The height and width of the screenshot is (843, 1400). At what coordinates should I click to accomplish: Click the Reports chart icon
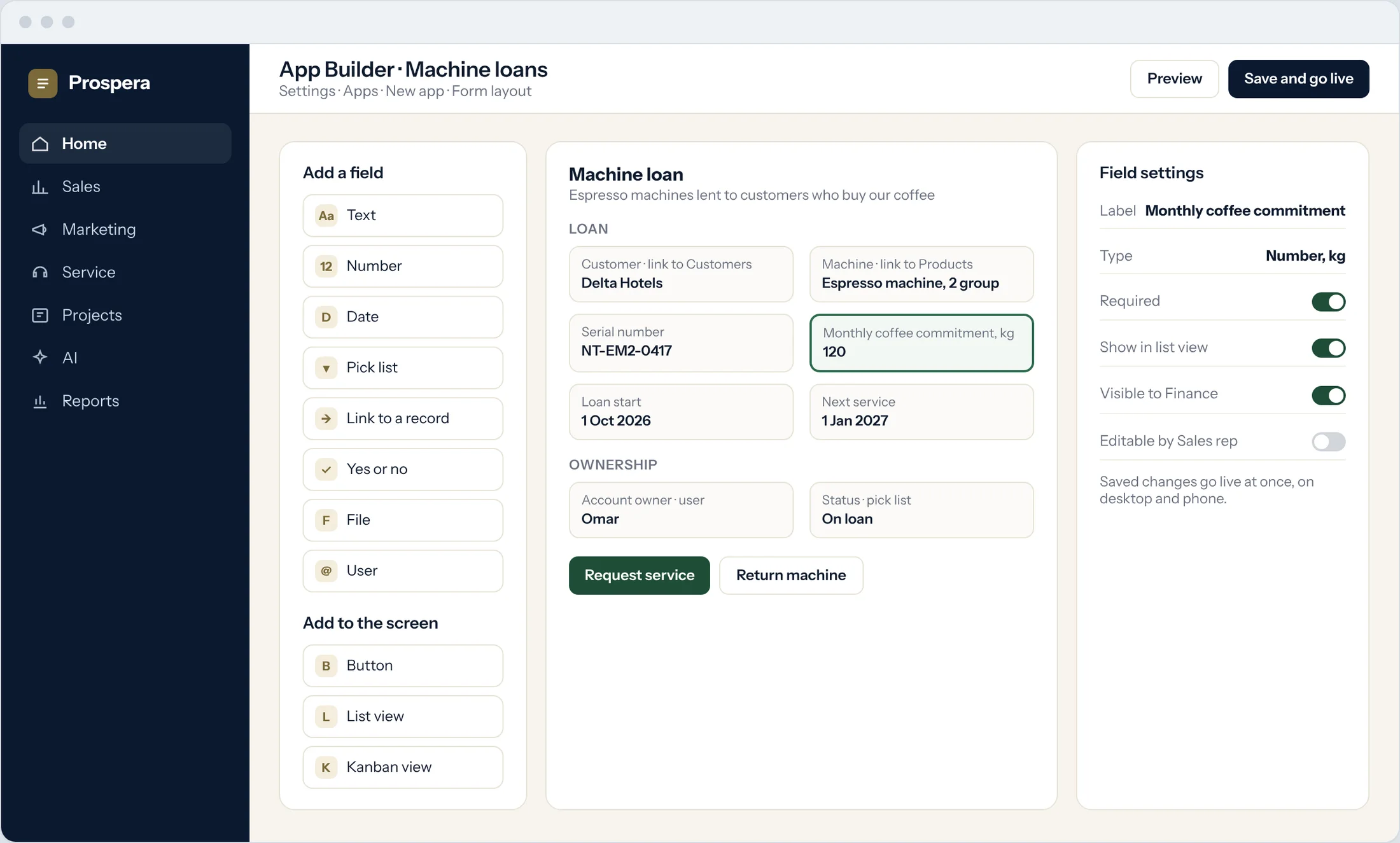pos(40,401)
